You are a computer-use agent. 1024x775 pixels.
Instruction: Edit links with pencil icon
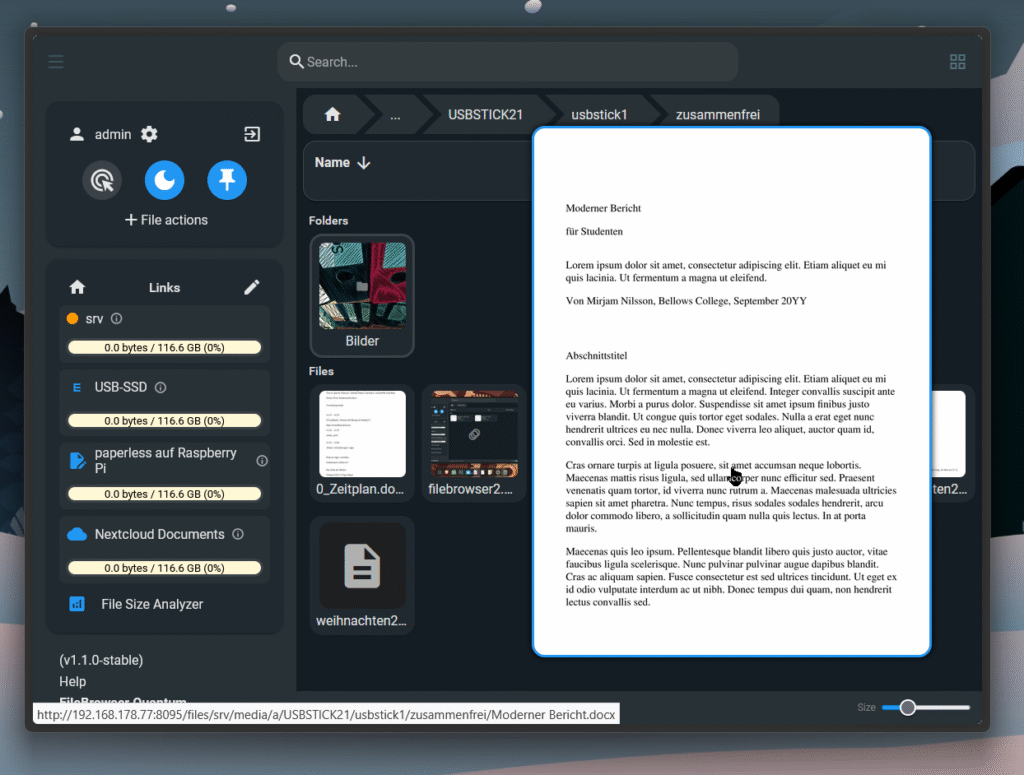pos(252,287)
